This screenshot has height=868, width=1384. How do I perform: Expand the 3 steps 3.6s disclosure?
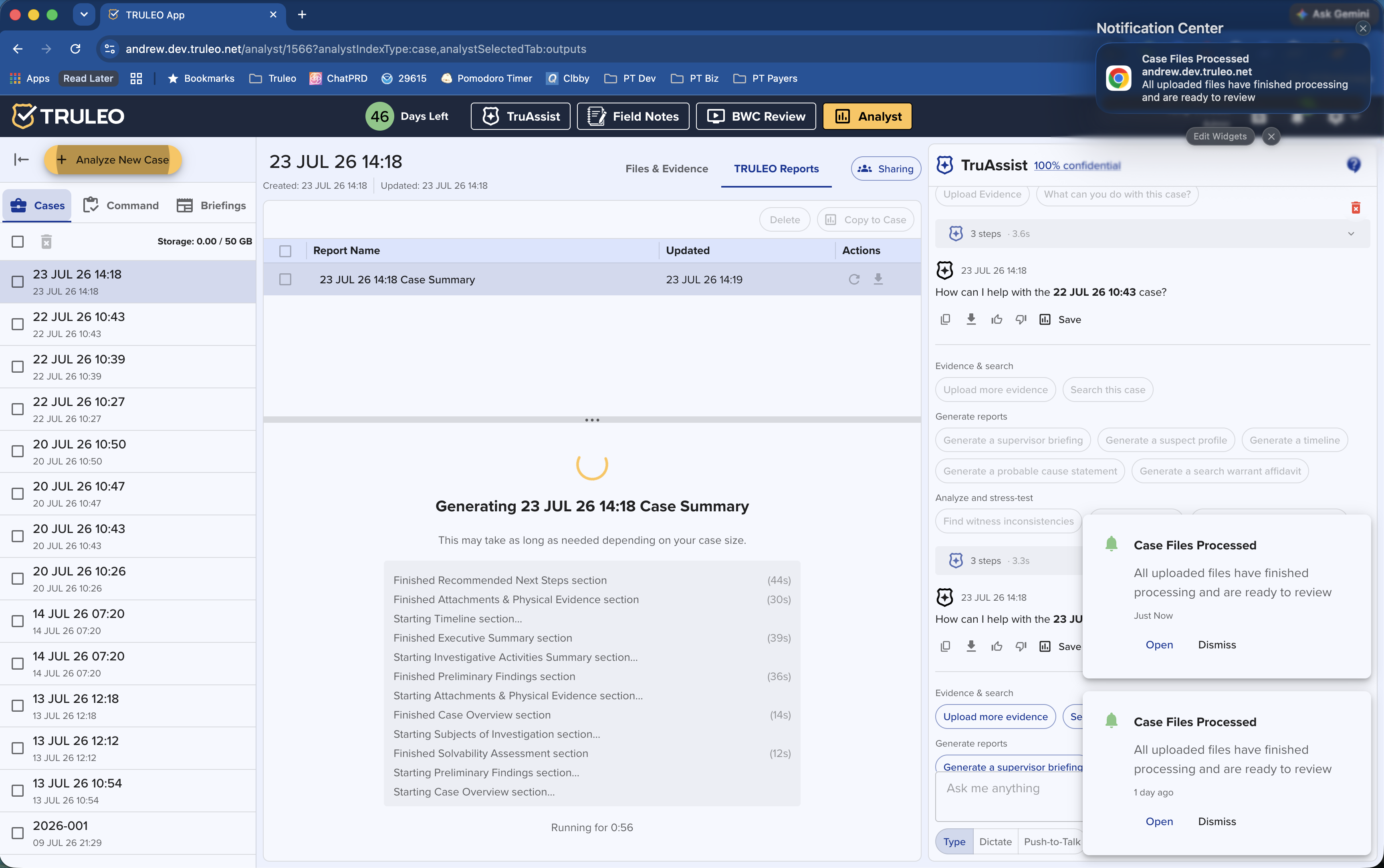(1153, 234)
